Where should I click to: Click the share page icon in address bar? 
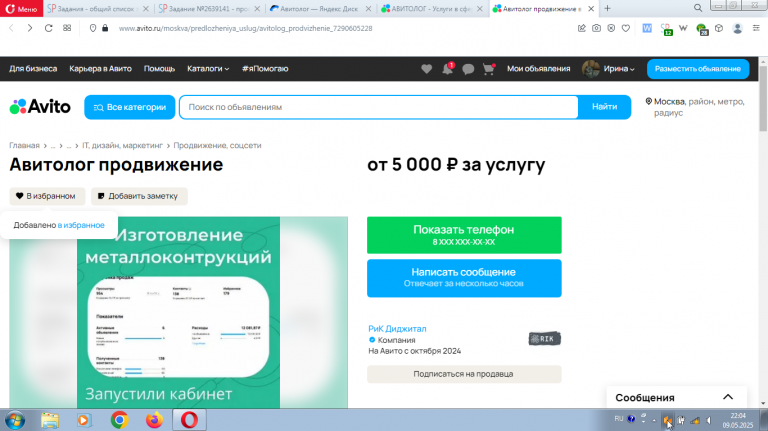(x=581, y=28)
